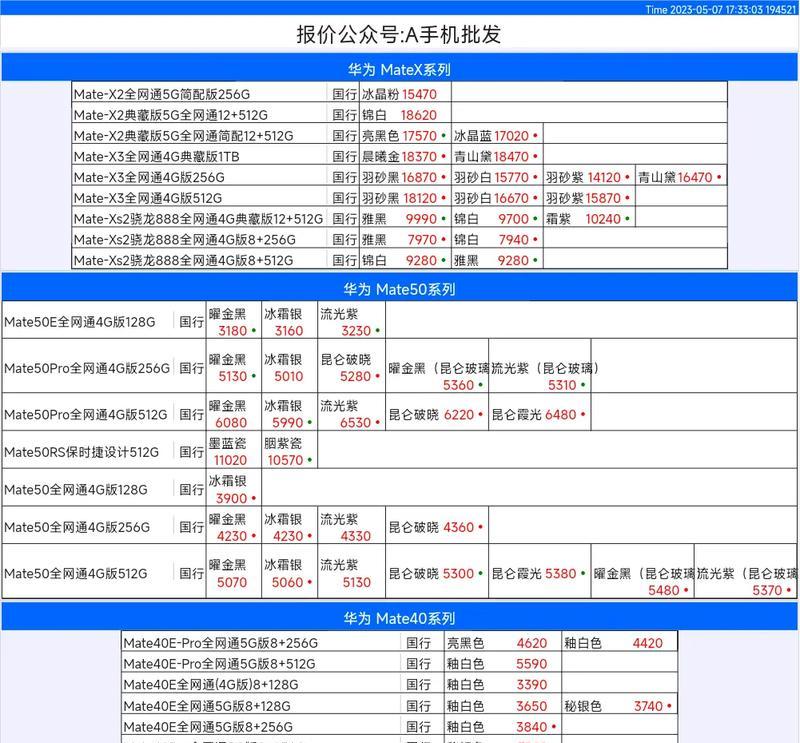The image size is (800, 743).
Task: Pick the 曜金黑 (昆仑玻璃) price "5360"
Action: (459, 385)
